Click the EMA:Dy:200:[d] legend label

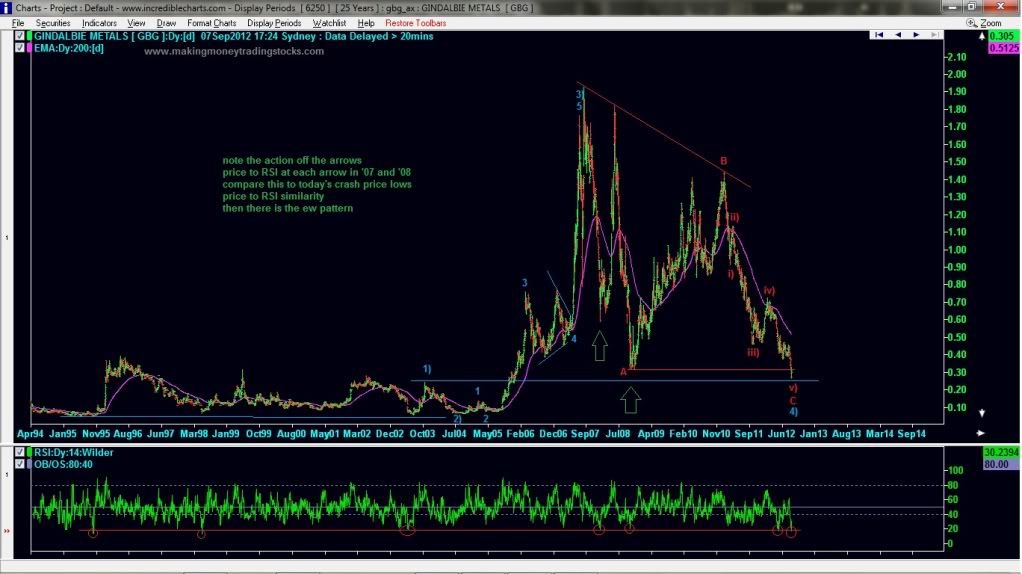[x=69, y=48]
